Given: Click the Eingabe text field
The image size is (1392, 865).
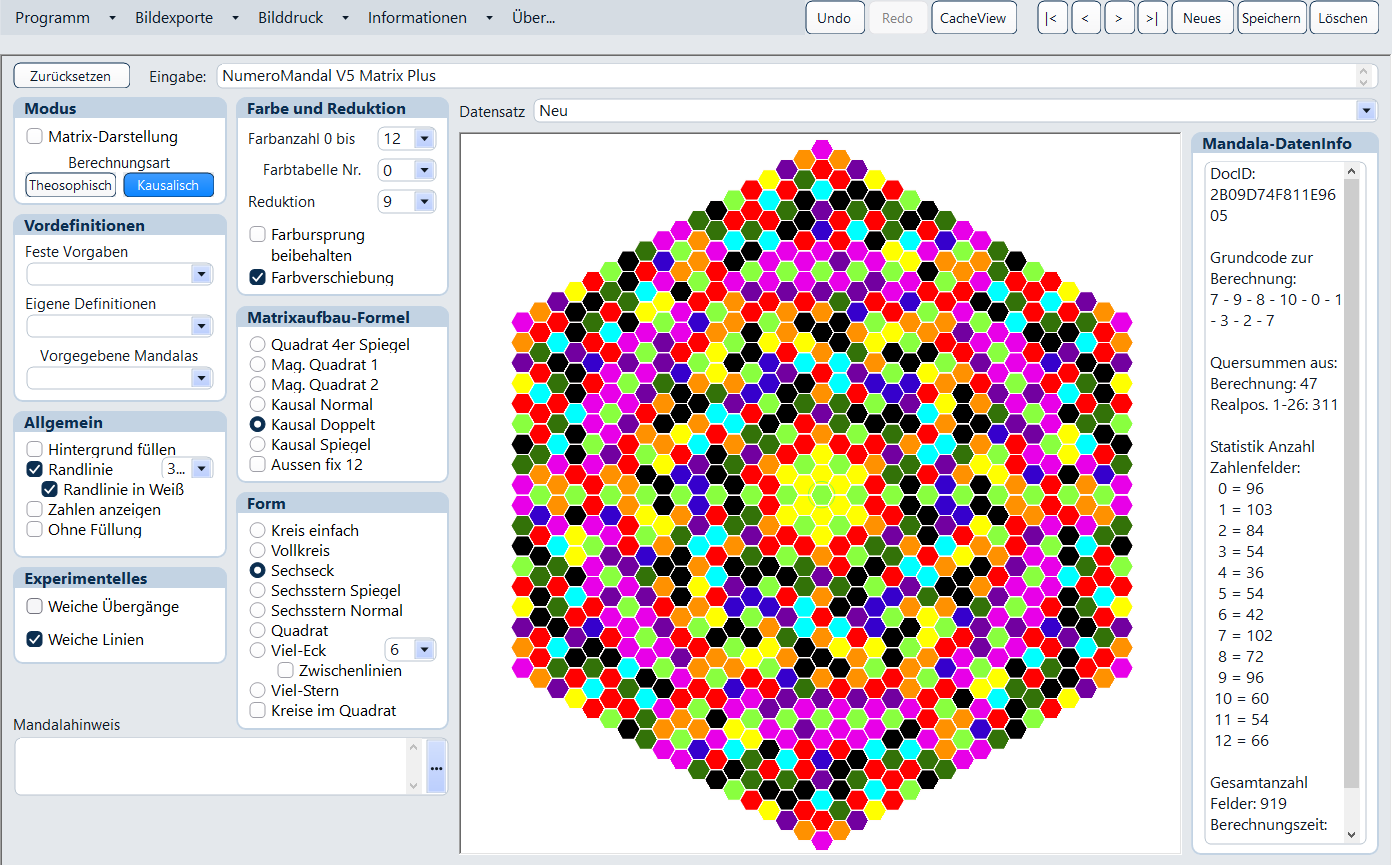Looking at the screenshot, I should coord(798,76).
